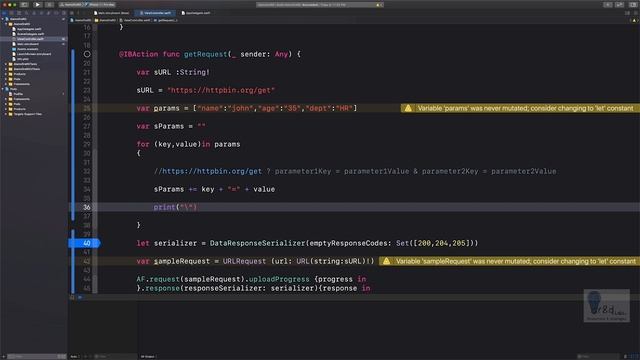Screen dimensions: 640x360
Task: Click the build status activity bar
Action: pyautogui.click(x=320, y=4)
